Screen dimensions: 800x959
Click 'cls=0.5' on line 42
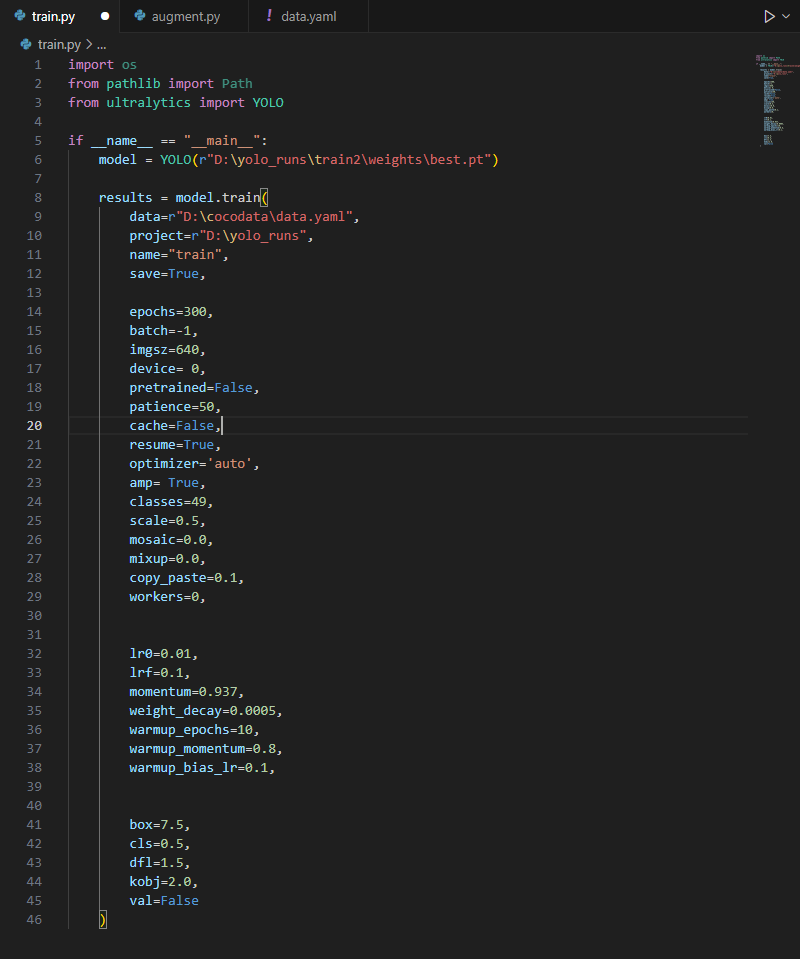[156, 844]
